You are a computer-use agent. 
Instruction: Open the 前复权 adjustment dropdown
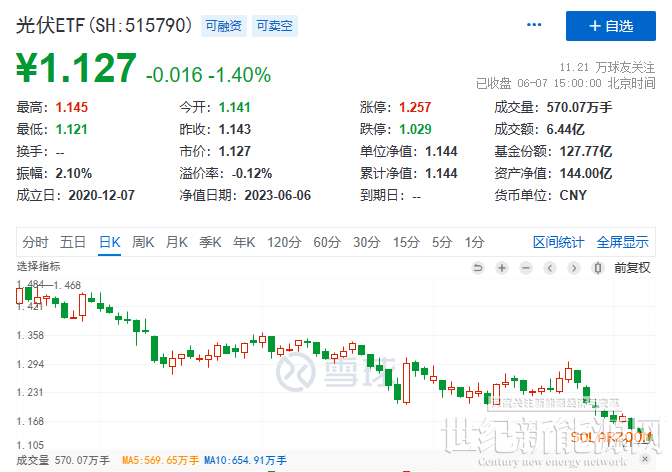[632, 268]
